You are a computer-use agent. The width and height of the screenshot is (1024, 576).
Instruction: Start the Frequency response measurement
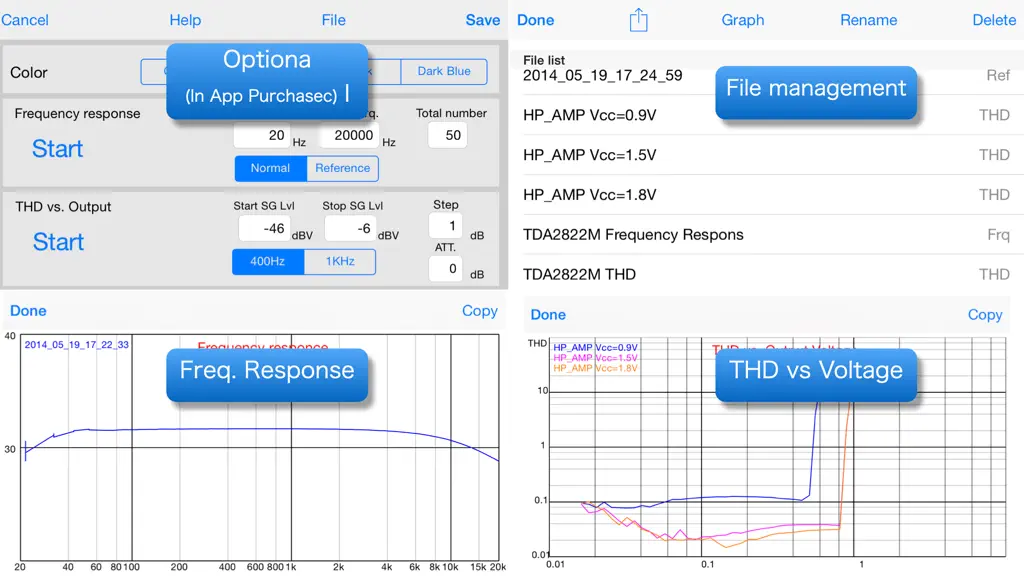click(57, 149)
